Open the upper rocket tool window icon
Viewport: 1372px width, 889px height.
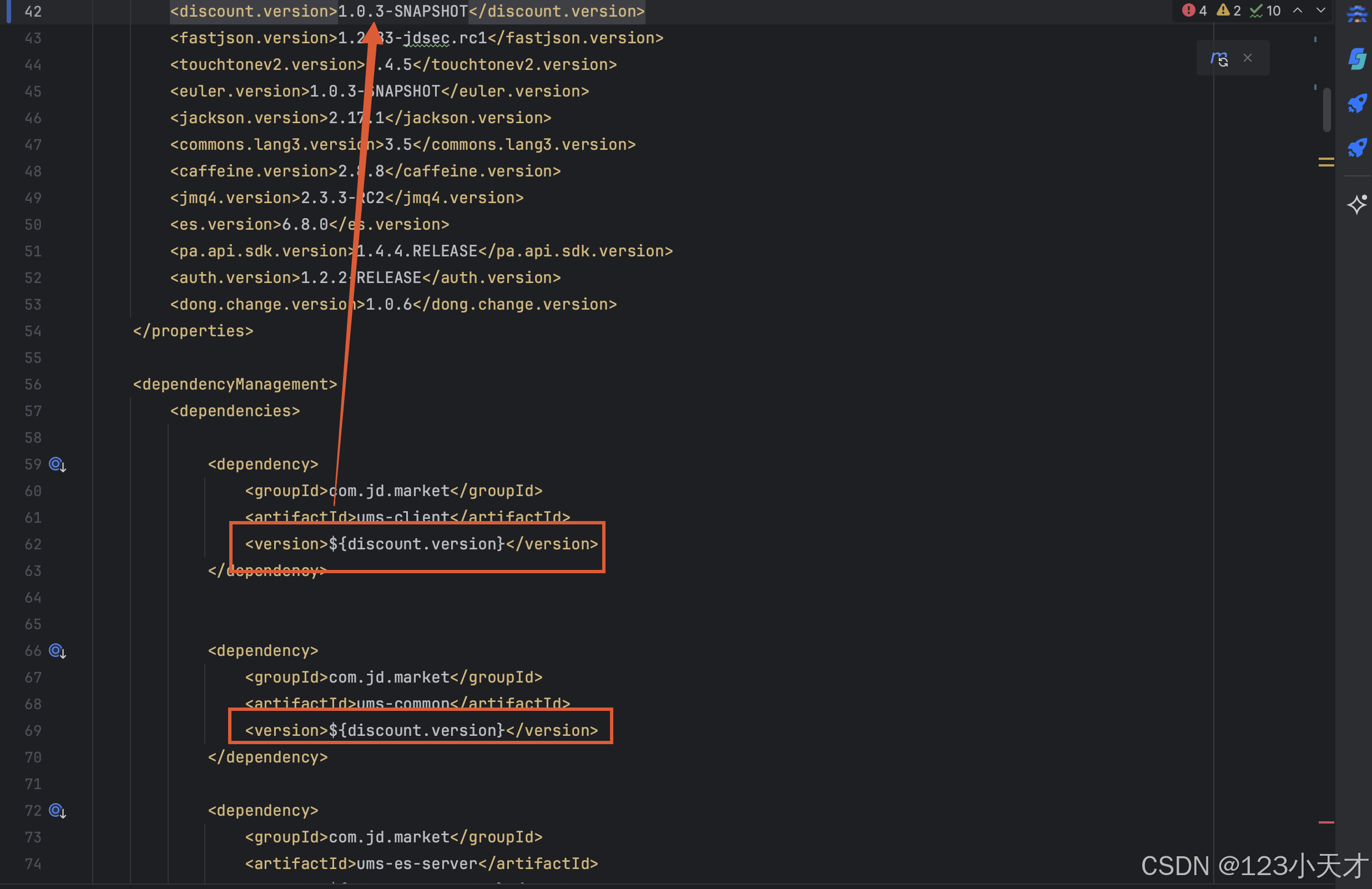tap(1357, 104)
